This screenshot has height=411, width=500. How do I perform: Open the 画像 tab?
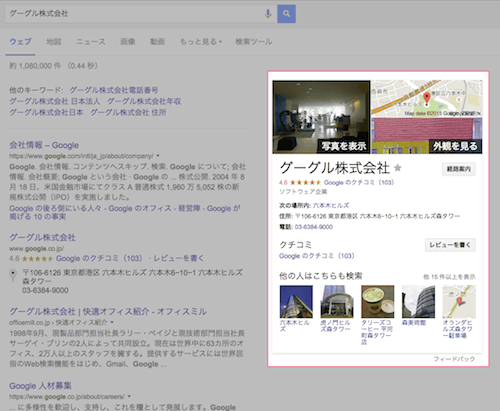(x=128, y=42)
